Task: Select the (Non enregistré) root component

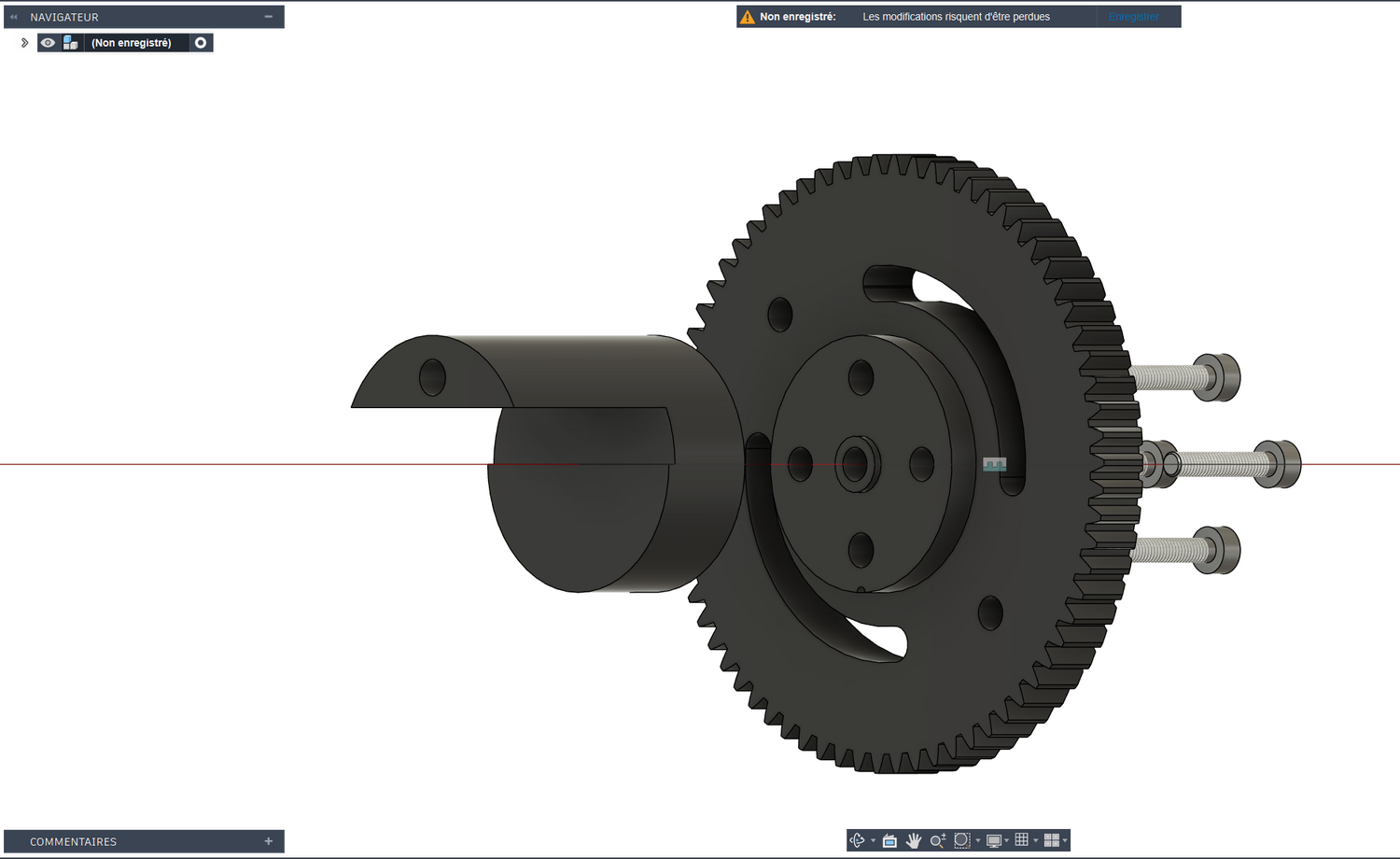Action: tap(132, 43)
